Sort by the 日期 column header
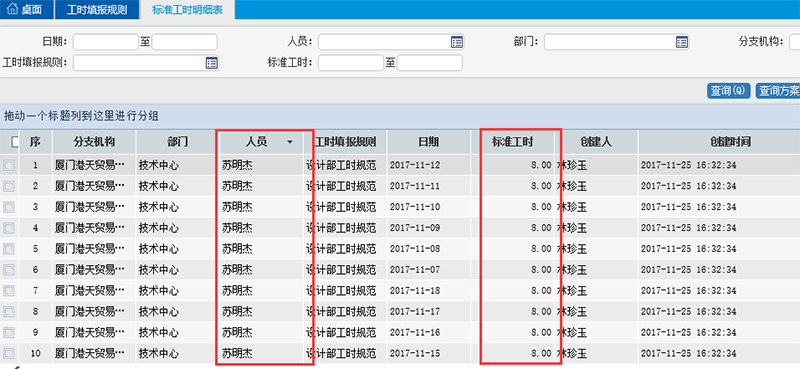 click(429, 142)
